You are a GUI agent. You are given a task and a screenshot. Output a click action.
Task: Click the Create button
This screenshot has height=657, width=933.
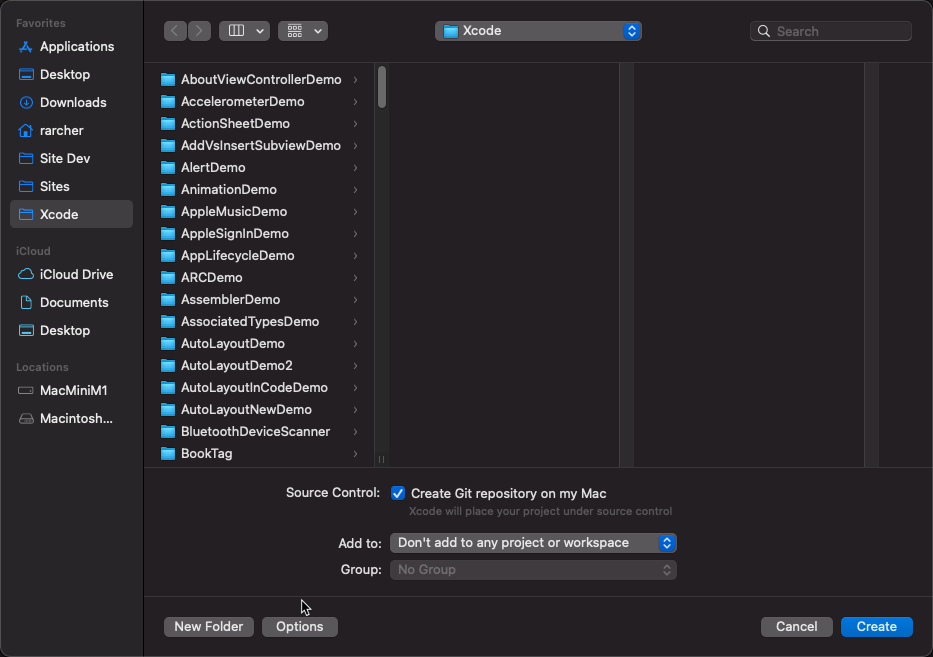[x=876, y=627]
